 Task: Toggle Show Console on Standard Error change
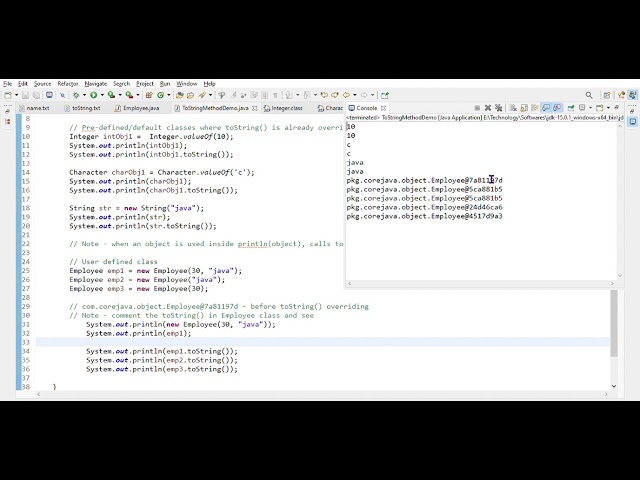tap(557, 108)
